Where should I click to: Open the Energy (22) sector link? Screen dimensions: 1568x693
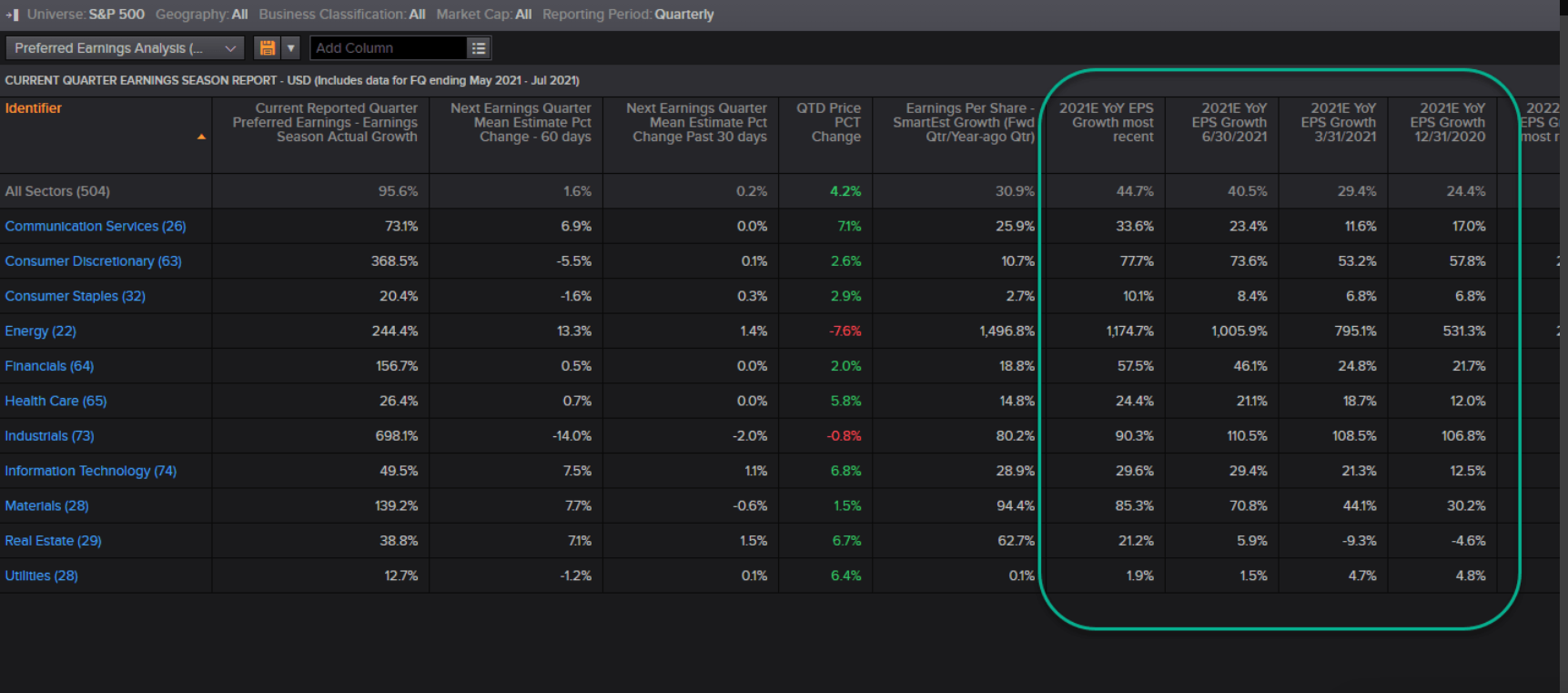40,331
